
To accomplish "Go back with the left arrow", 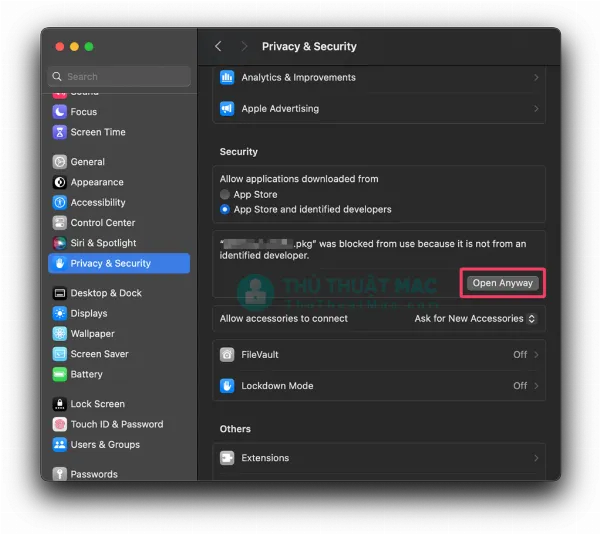I will click(x=218, y=46).
